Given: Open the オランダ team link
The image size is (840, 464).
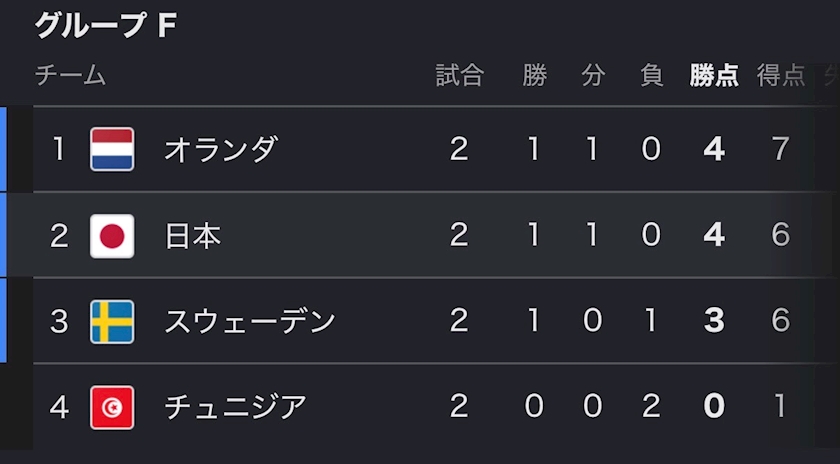Looking at the screenshot, I should pos(221,149).
